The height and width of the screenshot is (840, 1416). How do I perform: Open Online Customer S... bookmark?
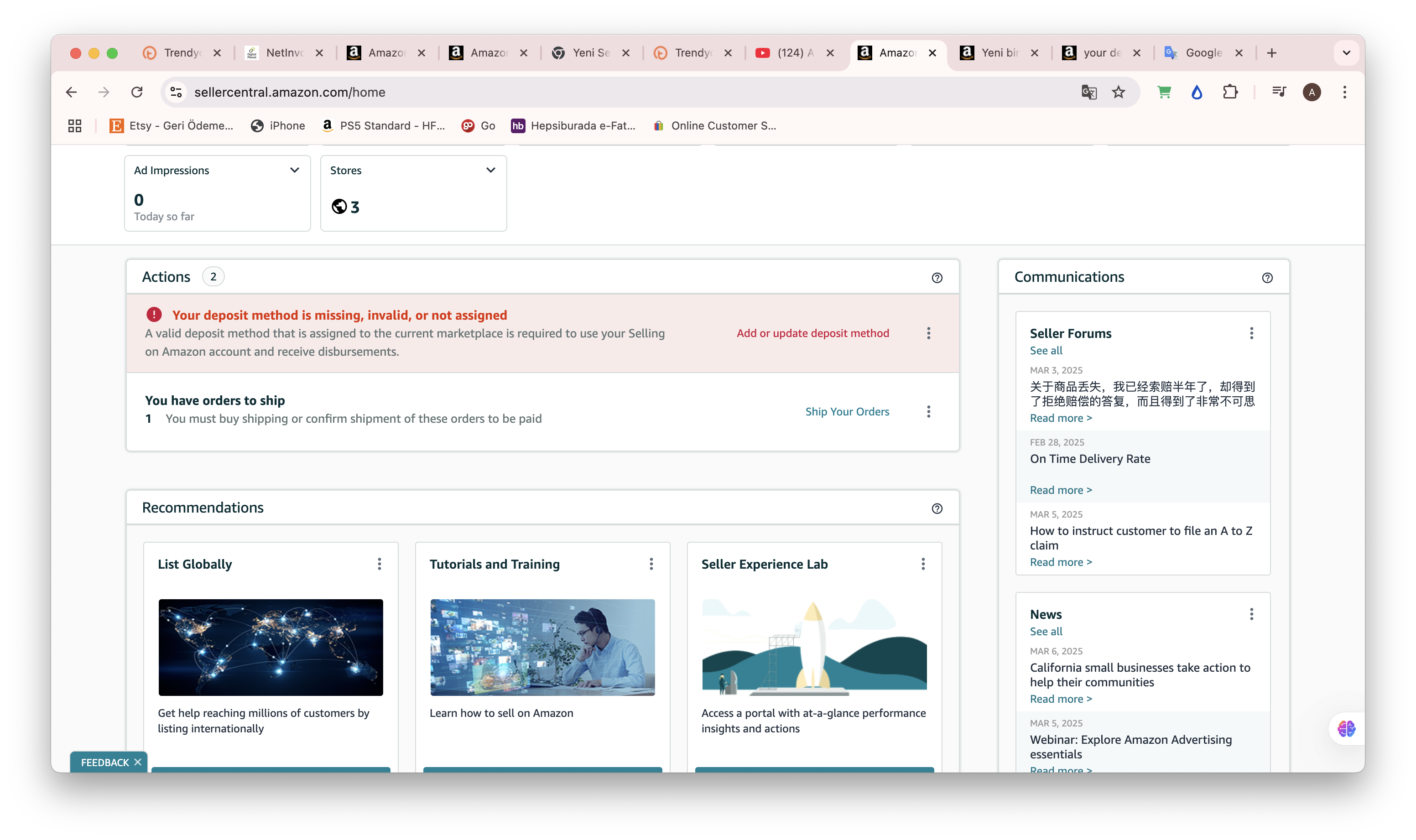[714, 126]
